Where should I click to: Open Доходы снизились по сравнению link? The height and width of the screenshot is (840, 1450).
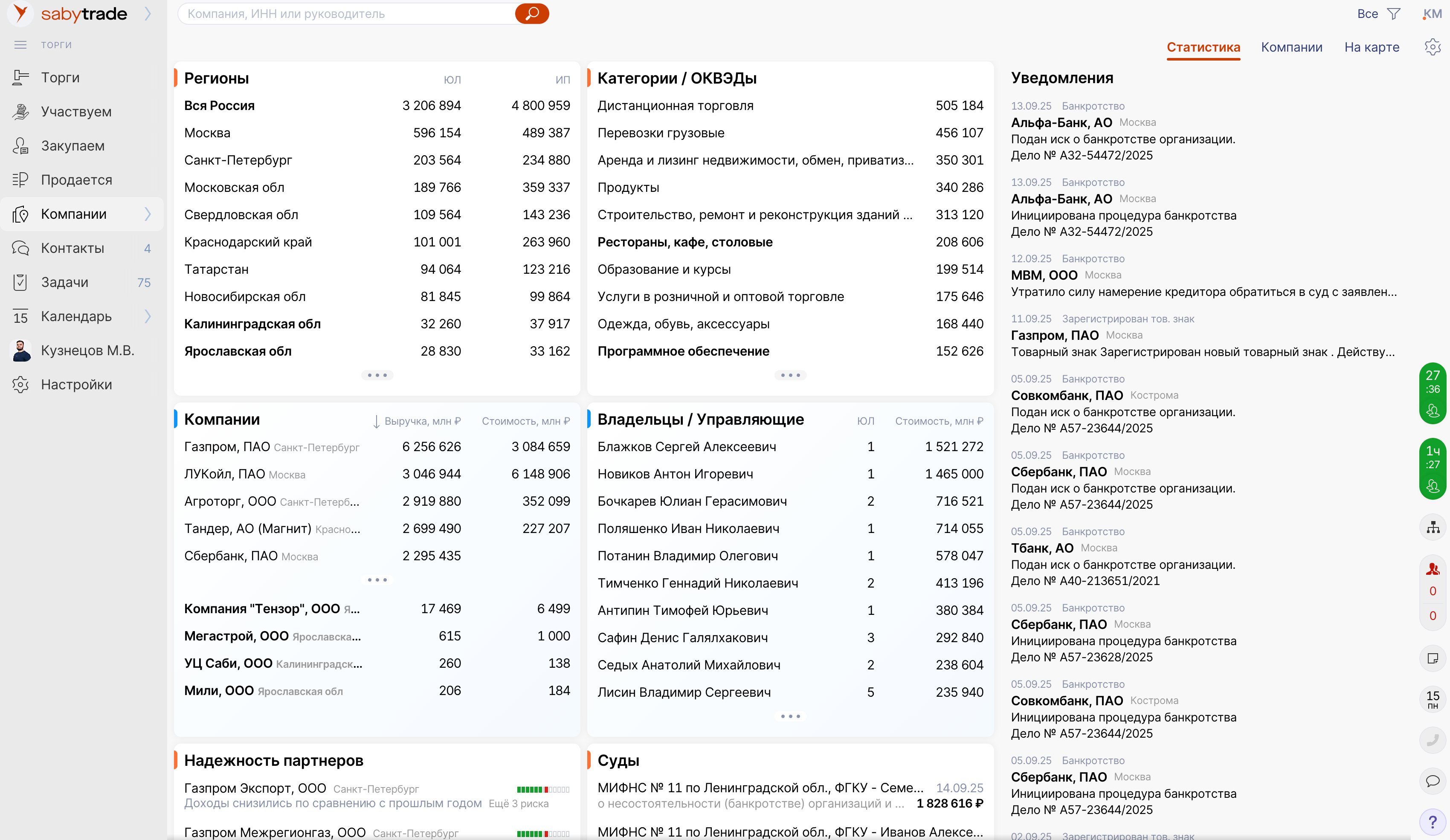[333, 803]
